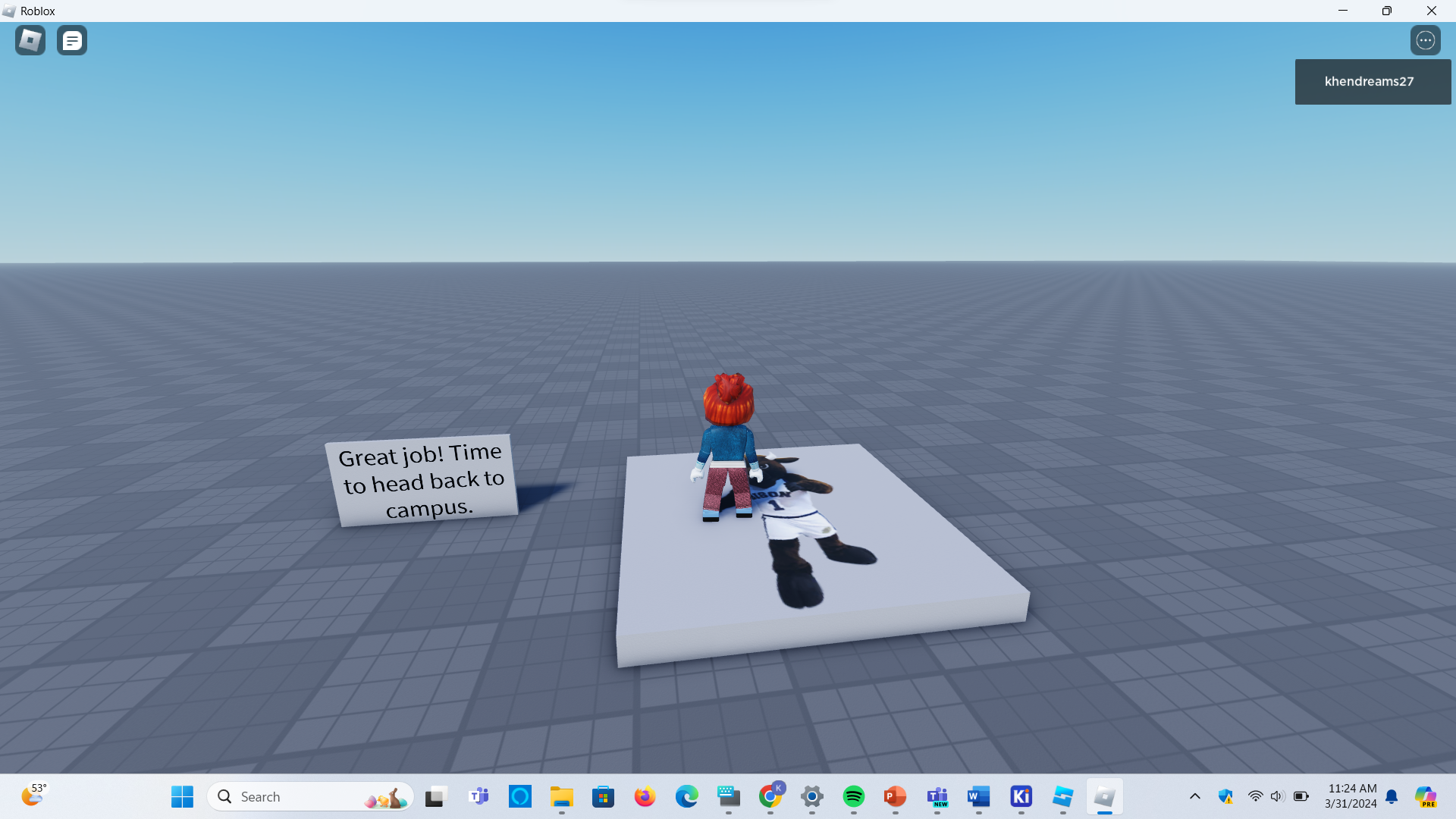
Task: Open Roblox Studio from taskbar
Action: [x=1062, y=796]
